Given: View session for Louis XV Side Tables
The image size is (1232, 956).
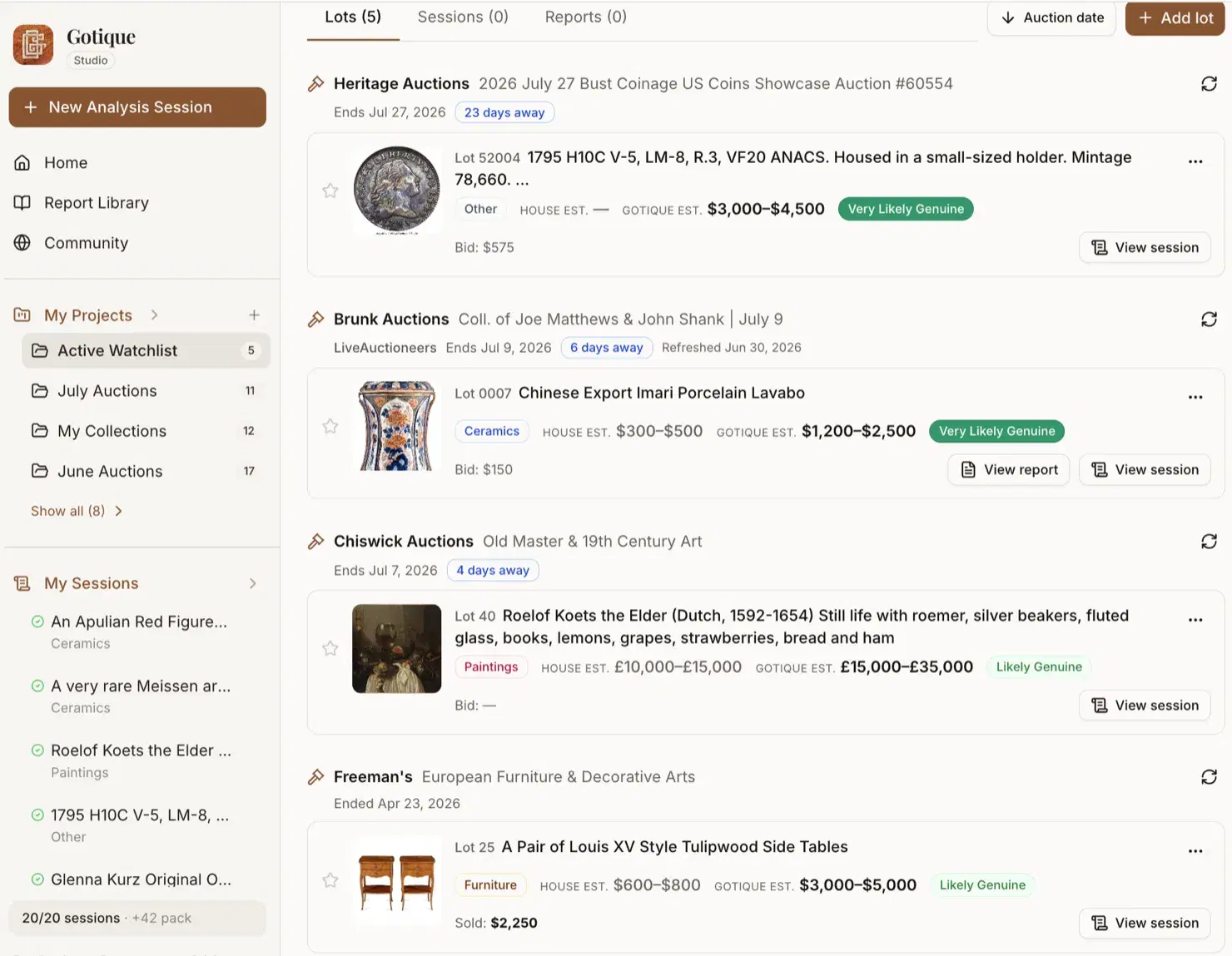Looking at the screenshot, I should 1145,924.
